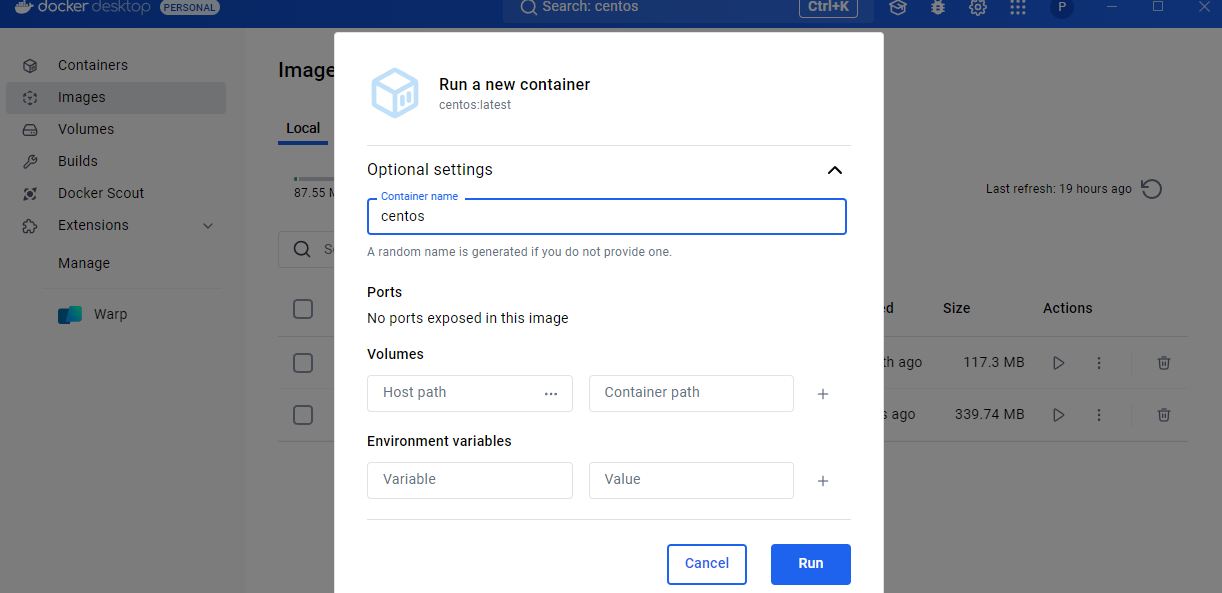Viewport: 1222px width, 593px height.
Task: Click the Run button
Action: click(x=810, y=564)
